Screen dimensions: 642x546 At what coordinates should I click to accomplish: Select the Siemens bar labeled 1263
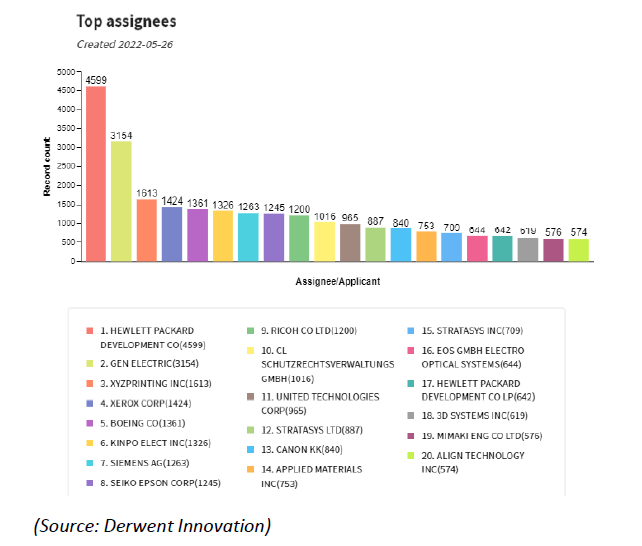(249, 237)
